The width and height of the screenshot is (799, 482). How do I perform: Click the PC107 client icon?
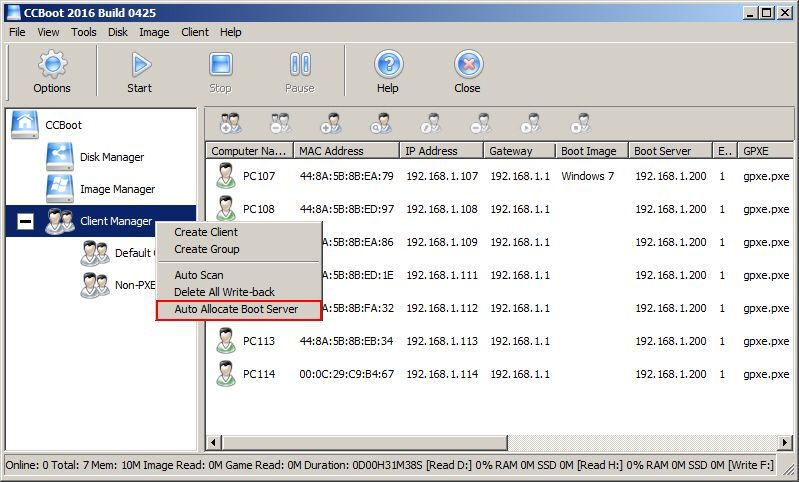tap(226, 176)
